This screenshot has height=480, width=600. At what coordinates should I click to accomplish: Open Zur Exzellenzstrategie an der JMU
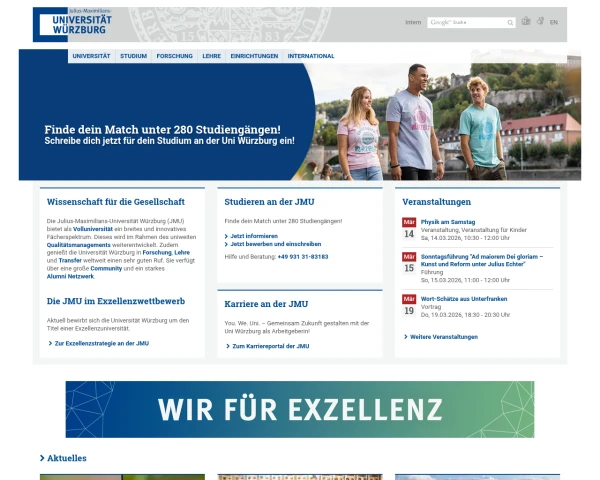[x=102, y=343]
